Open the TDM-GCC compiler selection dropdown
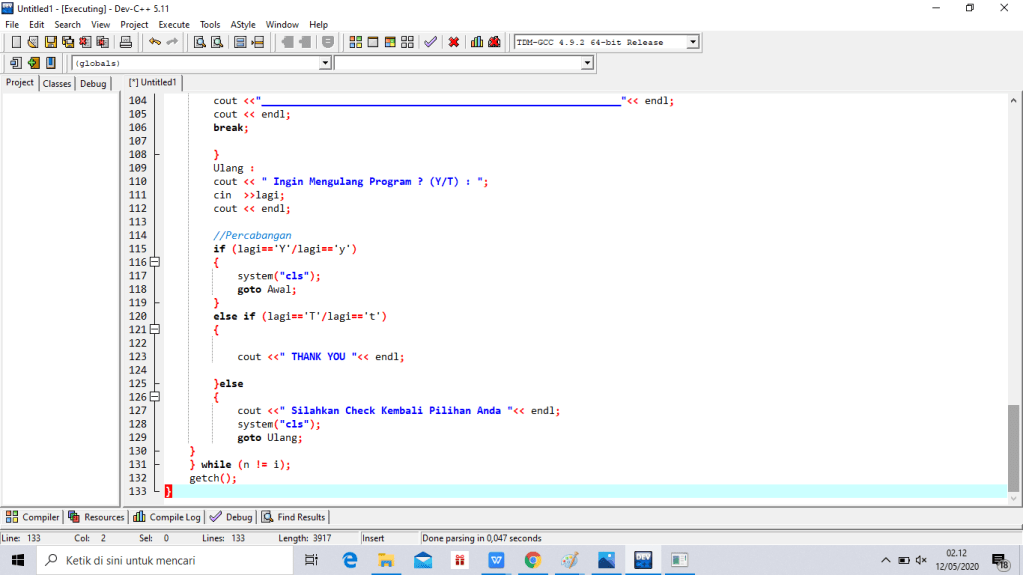This screenshot has width=1023, height=575. click(692, 42)
